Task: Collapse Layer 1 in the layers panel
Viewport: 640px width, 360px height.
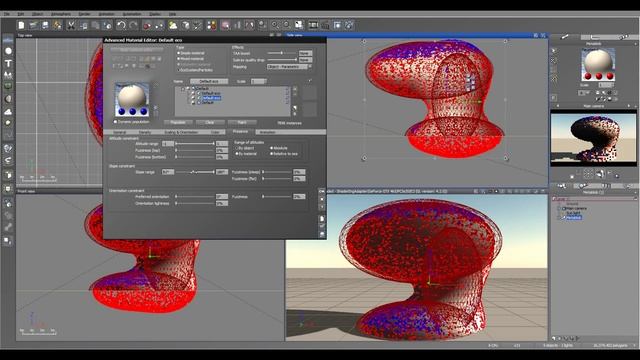Action: 554,199
